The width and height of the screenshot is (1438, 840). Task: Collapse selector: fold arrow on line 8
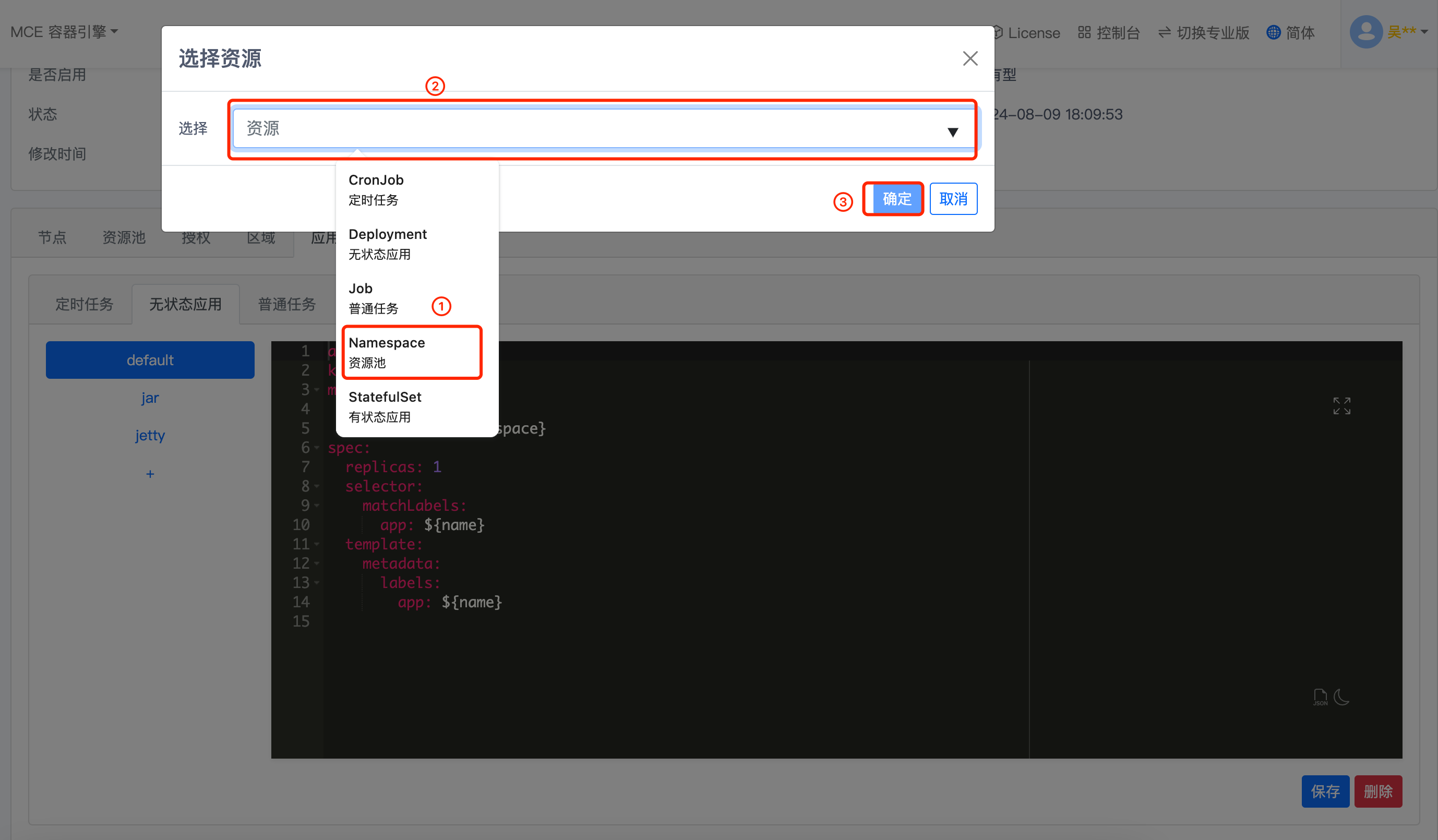point(317,486)
